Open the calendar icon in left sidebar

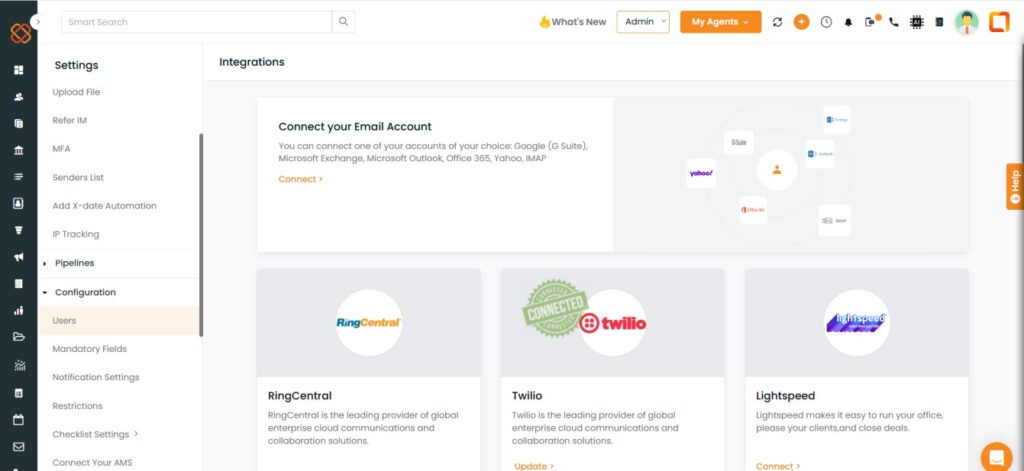coord(18,419)
